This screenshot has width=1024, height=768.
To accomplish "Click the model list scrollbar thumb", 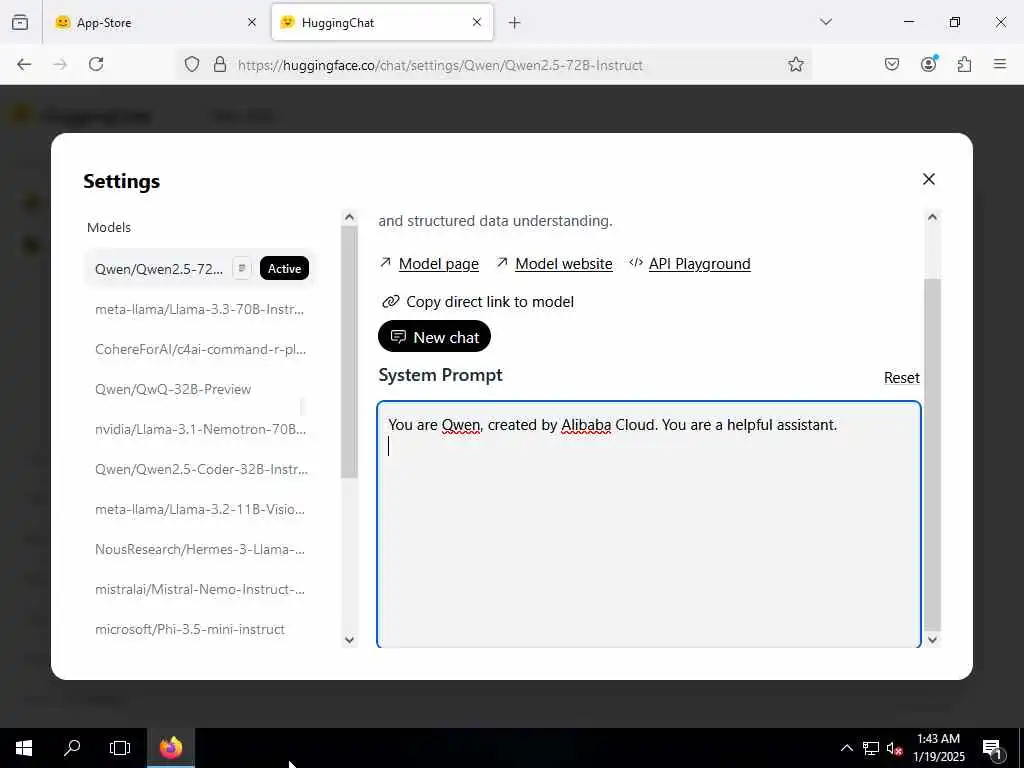I will pos(349,352).
